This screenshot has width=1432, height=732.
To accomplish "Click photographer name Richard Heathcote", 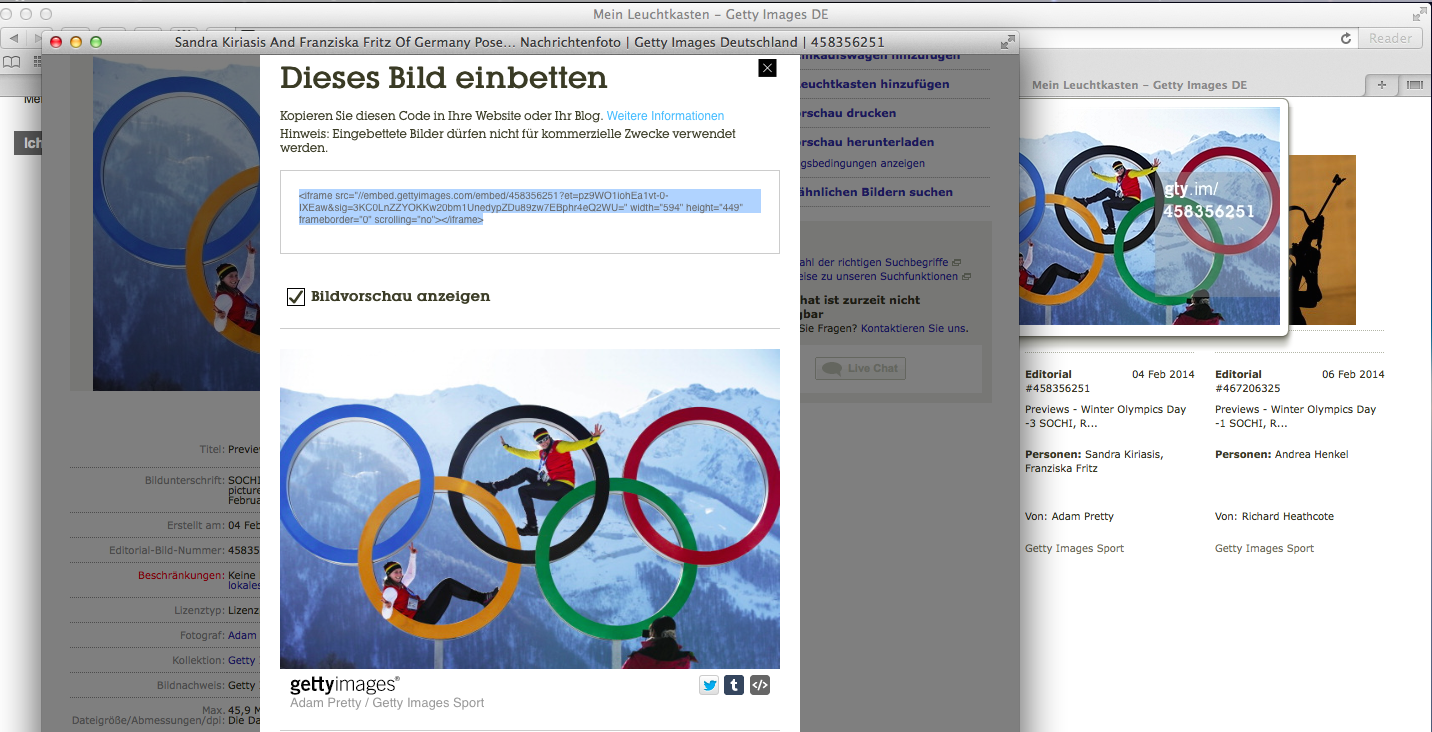I will pos(1288,516).
